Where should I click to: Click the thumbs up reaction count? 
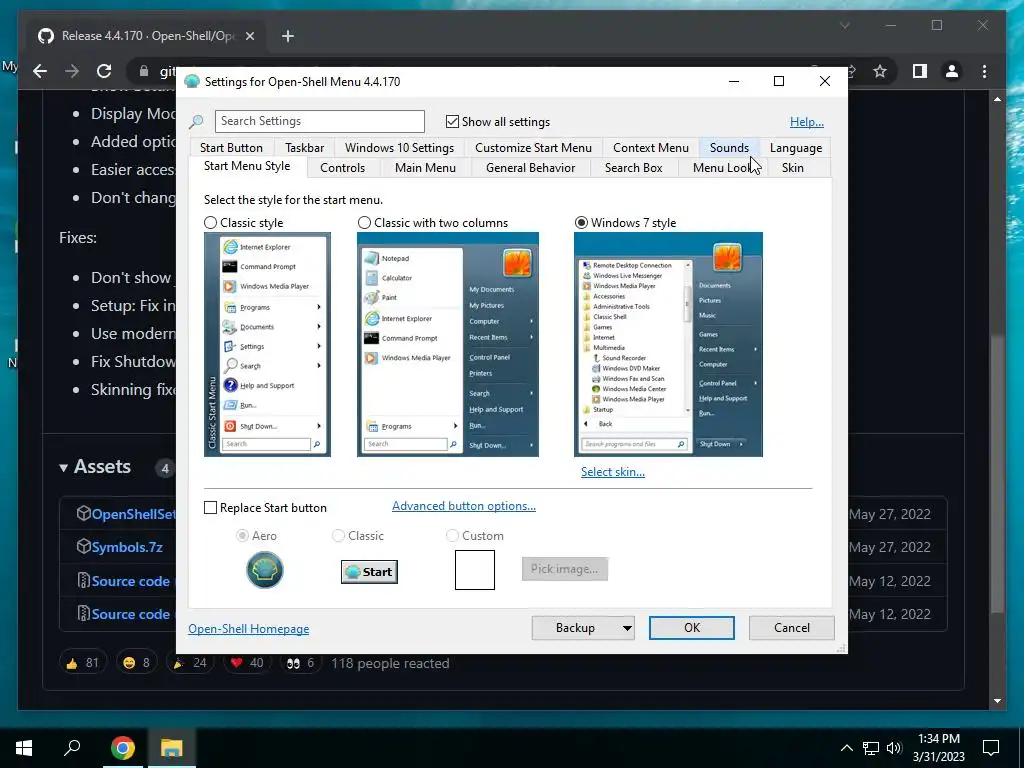tap(82, 663)
